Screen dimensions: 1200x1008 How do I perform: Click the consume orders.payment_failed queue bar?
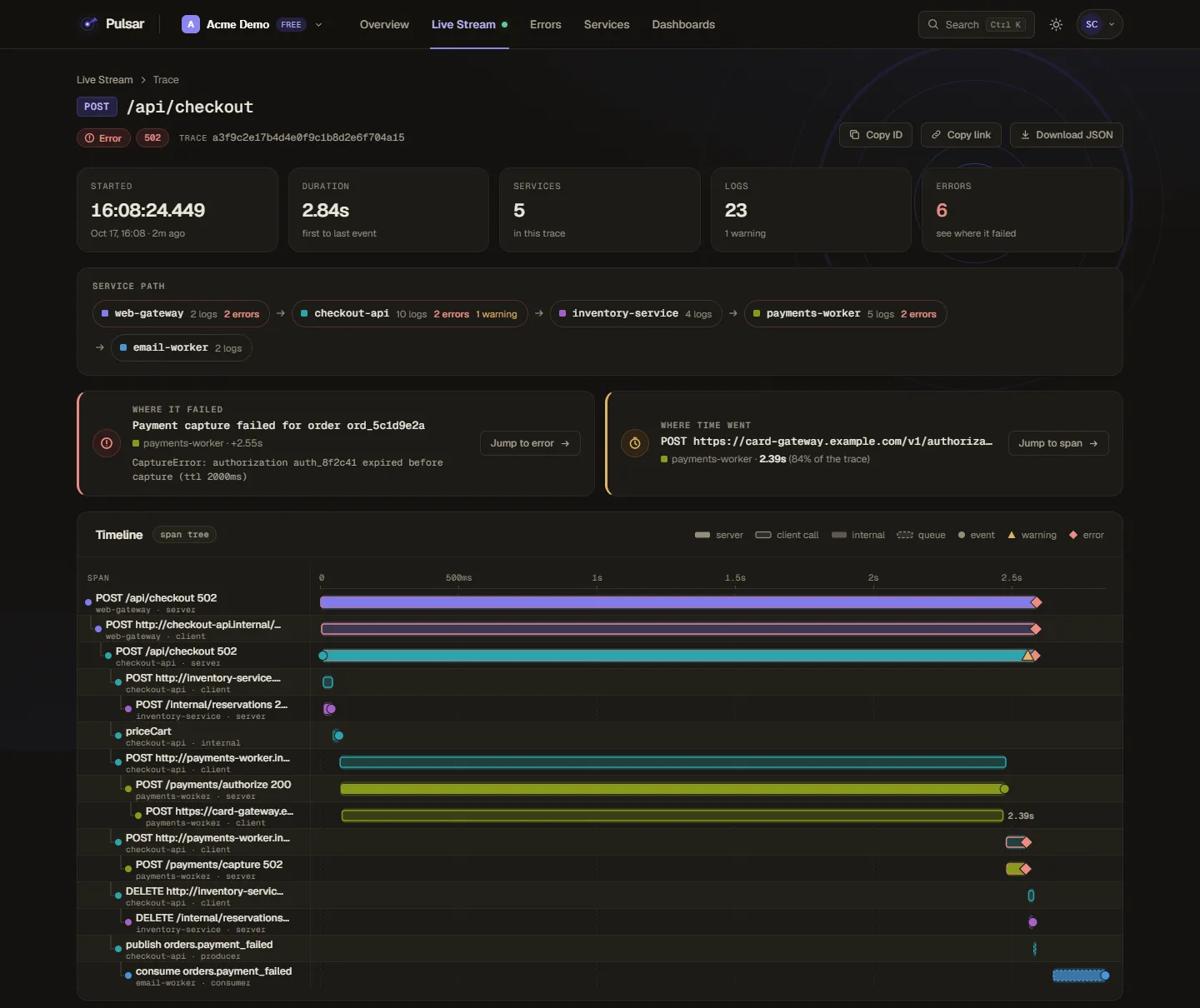[x=1080, y=976]
